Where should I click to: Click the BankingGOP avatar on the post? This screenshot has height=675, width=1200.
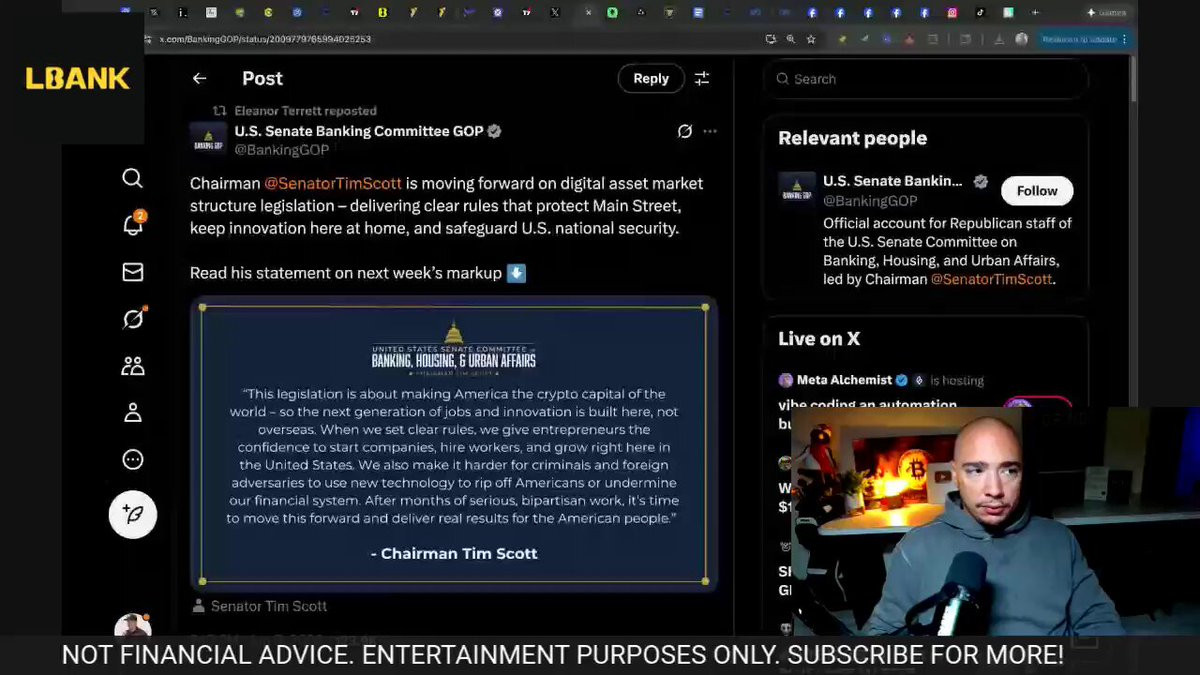pyautogui.click(x=208, y=139)
